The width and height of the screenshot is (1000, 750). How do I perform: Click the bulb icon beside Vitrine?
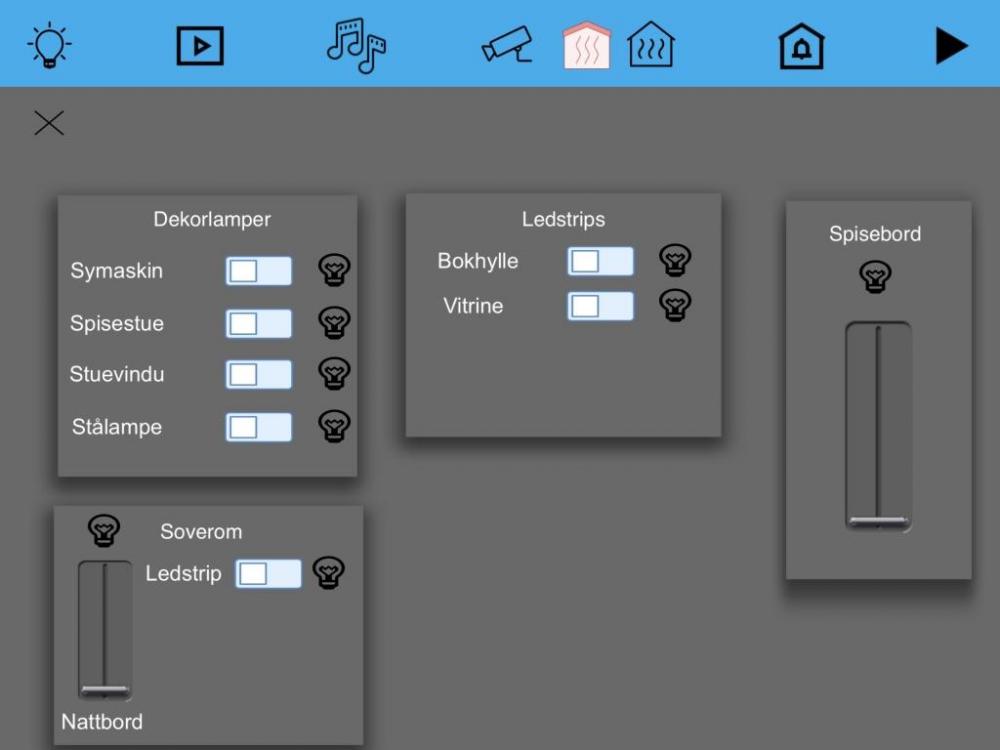[x=676, y=305]
